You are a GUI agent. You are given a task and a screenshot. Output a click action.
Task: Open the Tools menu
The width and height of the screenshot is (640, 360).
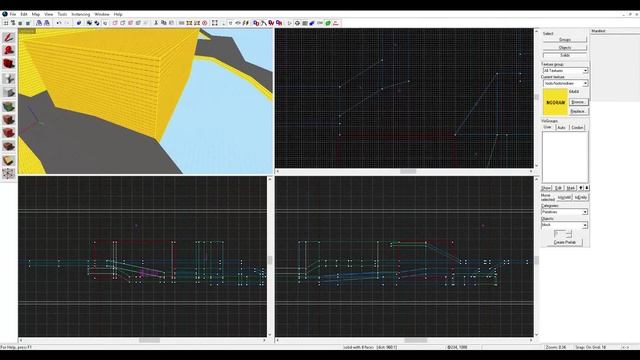tap(62, 14)
